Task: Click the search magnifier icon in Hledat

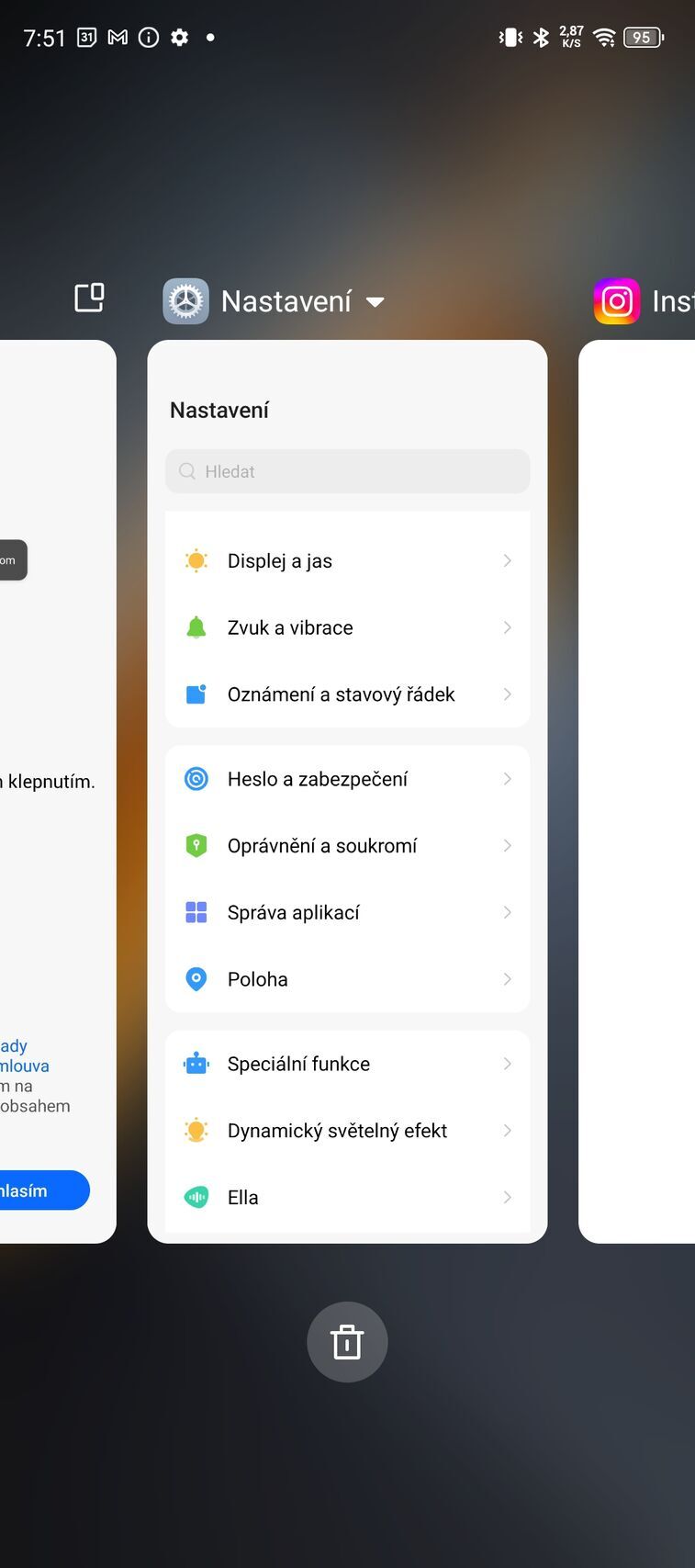Action: coord(187,471)
